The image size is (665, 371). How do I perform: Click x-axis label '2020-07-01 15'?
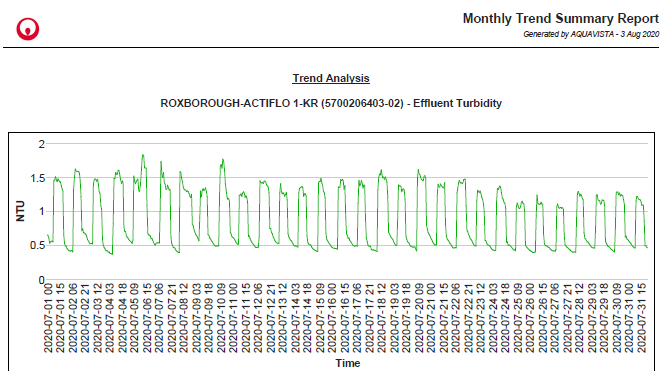tap(60, 318)
